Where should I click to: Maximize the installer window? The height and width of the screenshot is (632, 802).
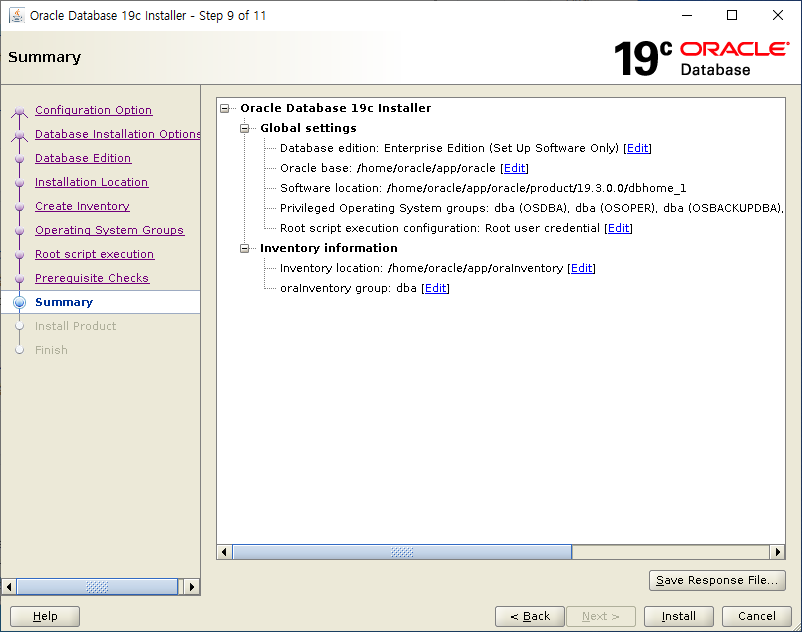tap(732, 15)
